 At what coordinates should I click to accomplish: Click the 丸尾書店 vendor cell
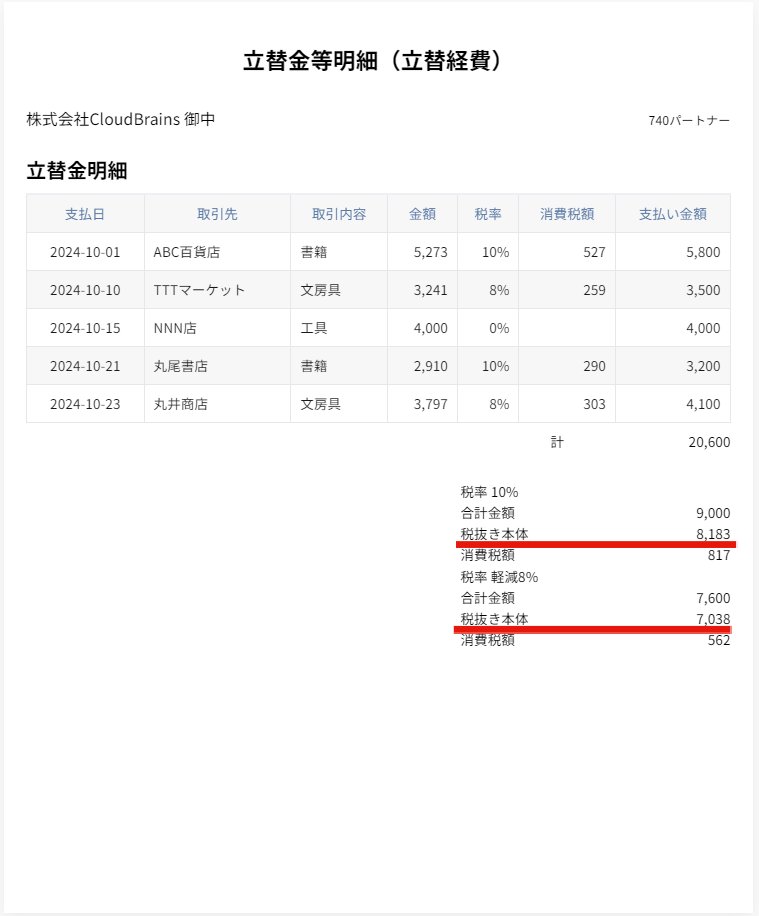tap(217, 366)
